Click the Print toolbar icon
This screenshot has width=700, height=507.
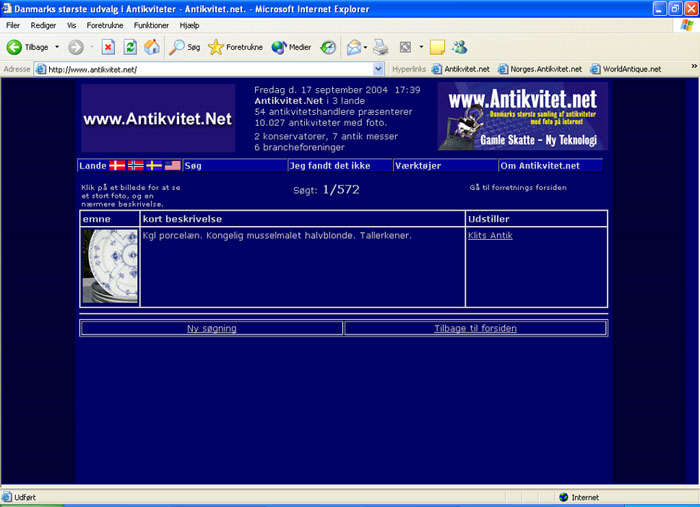coord(381,47)
